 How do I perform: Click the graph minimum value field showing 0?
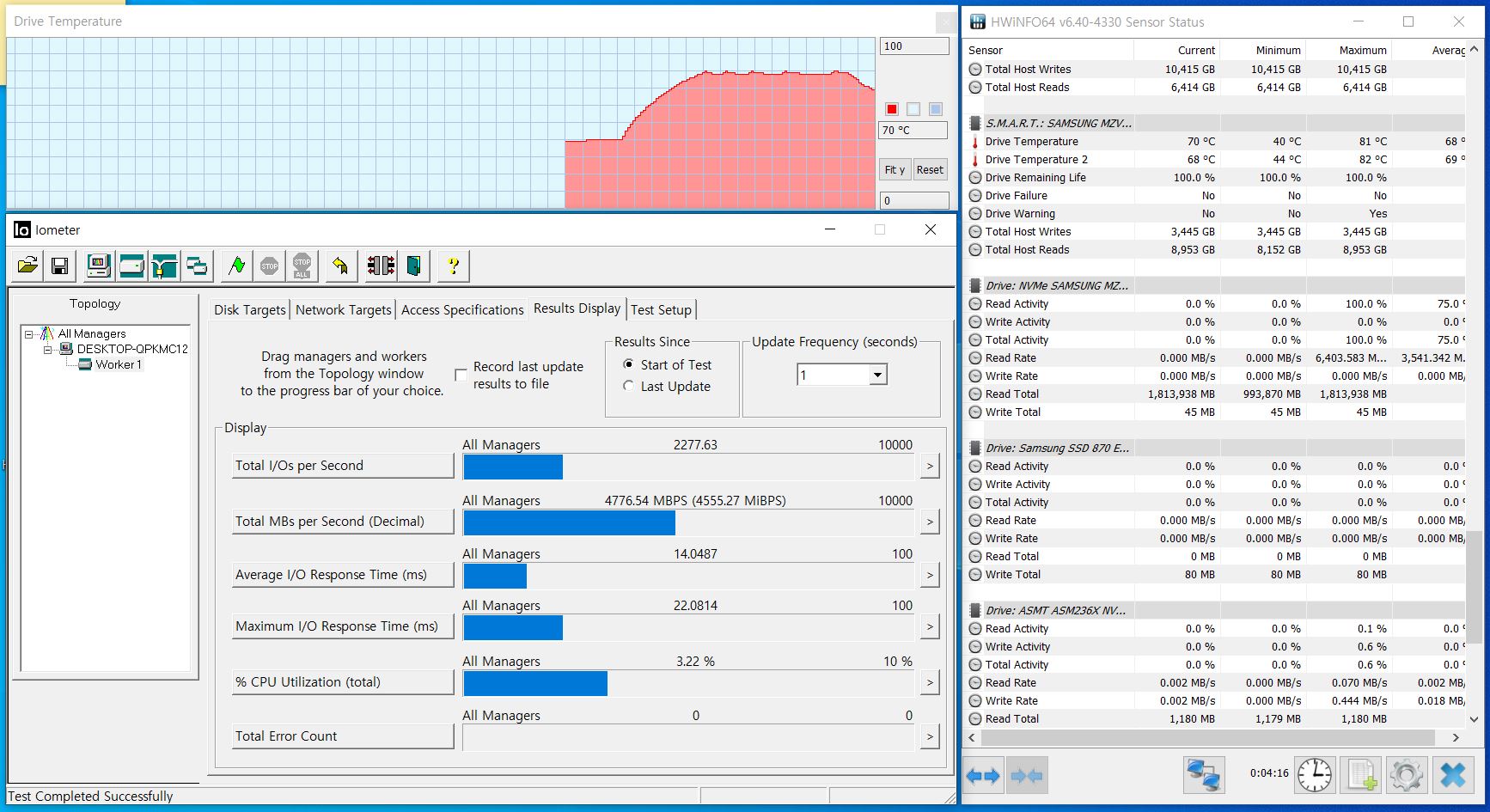[x=913, y=200]
